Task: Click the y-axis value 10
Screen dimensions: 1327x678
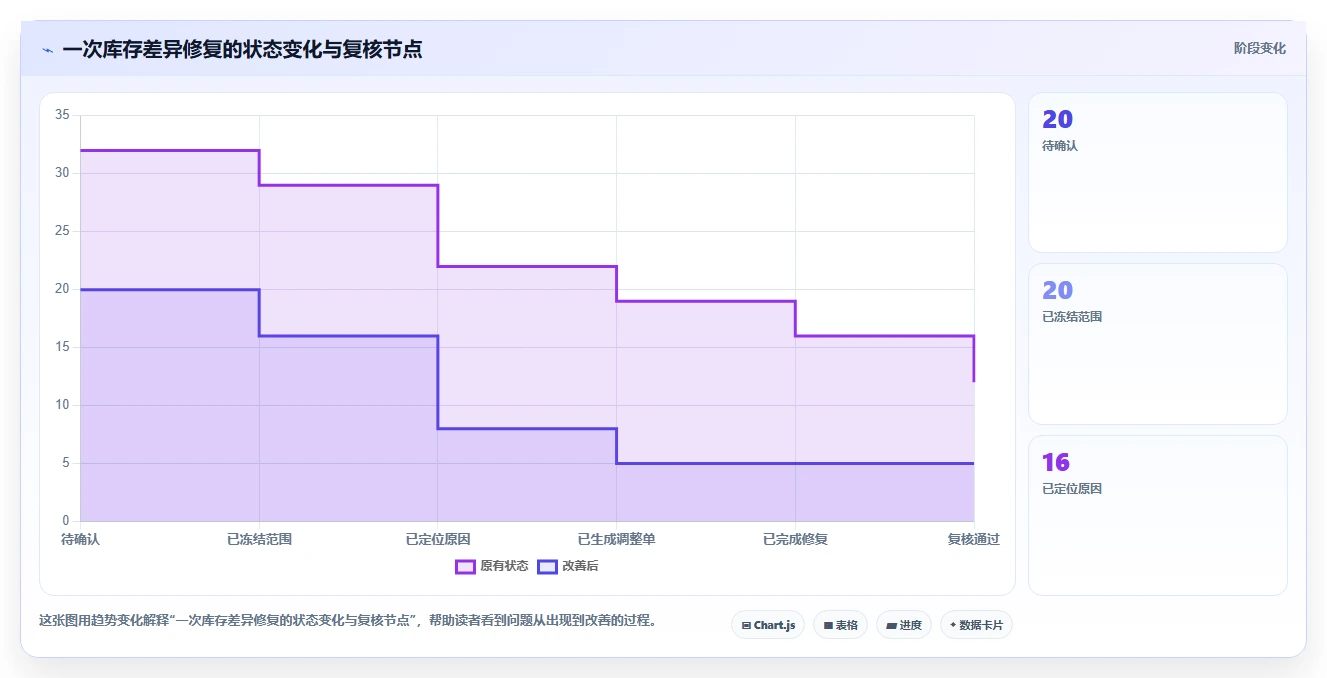Action: (62, 405)
